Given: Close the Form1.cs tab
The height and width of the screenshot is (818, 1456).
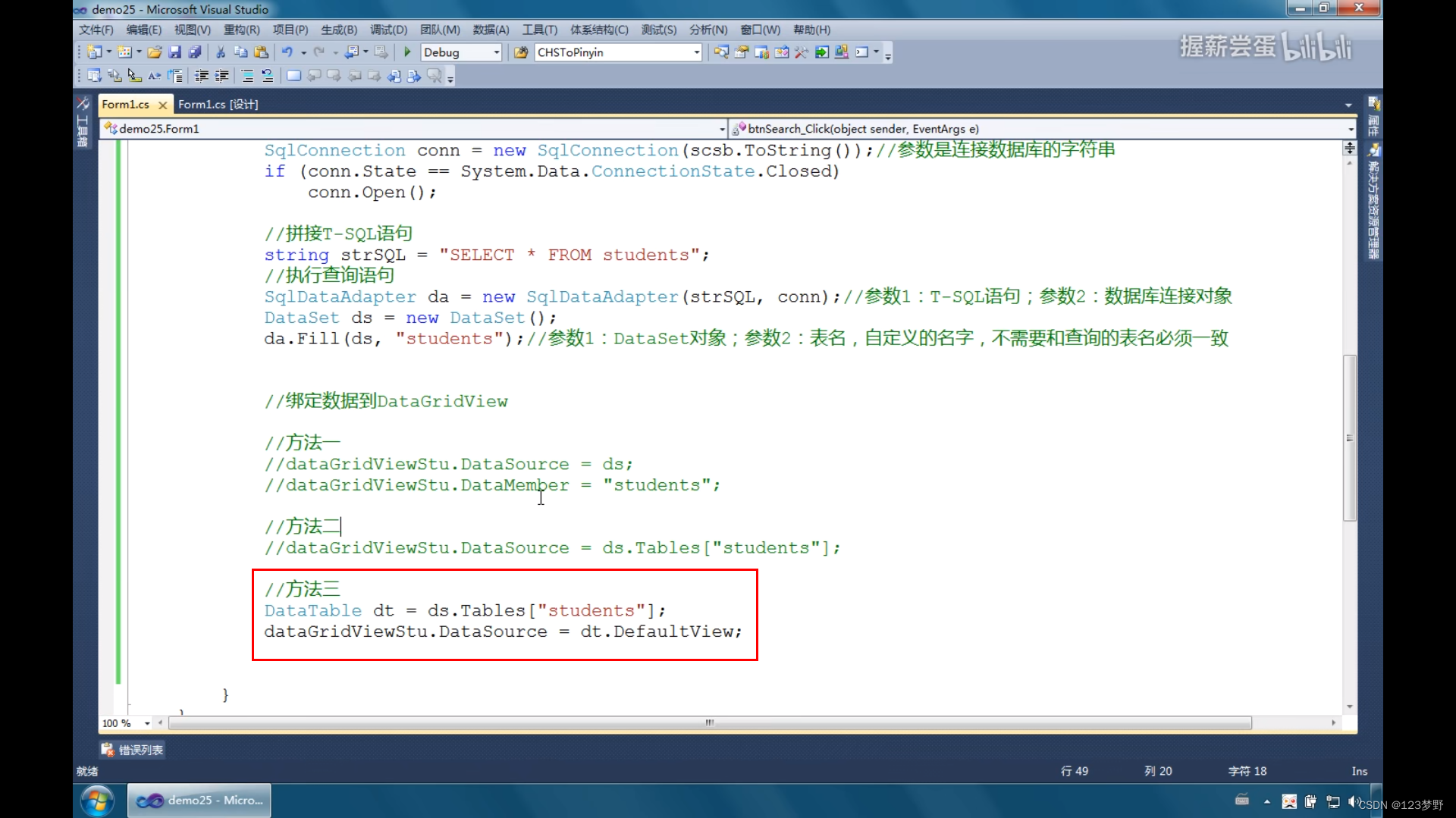Looking at the screenshot, I should point(162,105).
